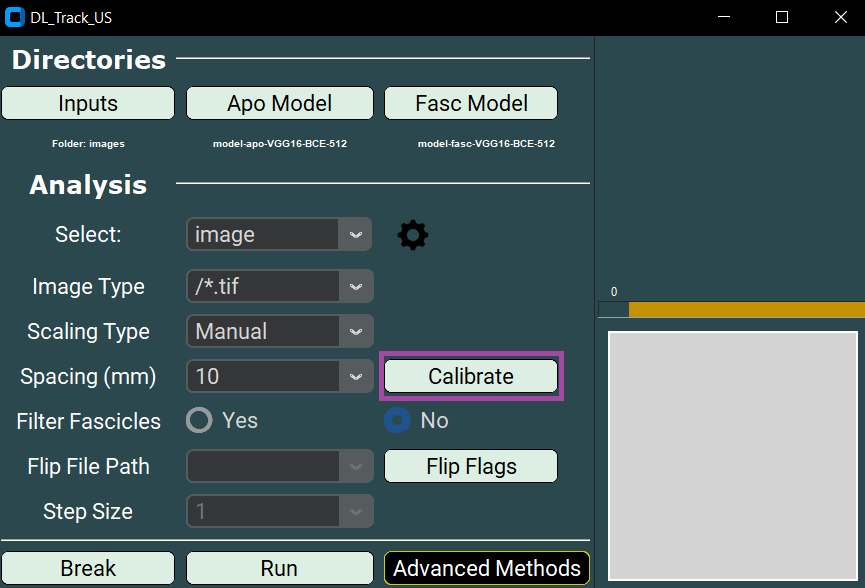Stop processing with the Break button
The width and height of the screenshot is (865, 588).
[87, 568]
